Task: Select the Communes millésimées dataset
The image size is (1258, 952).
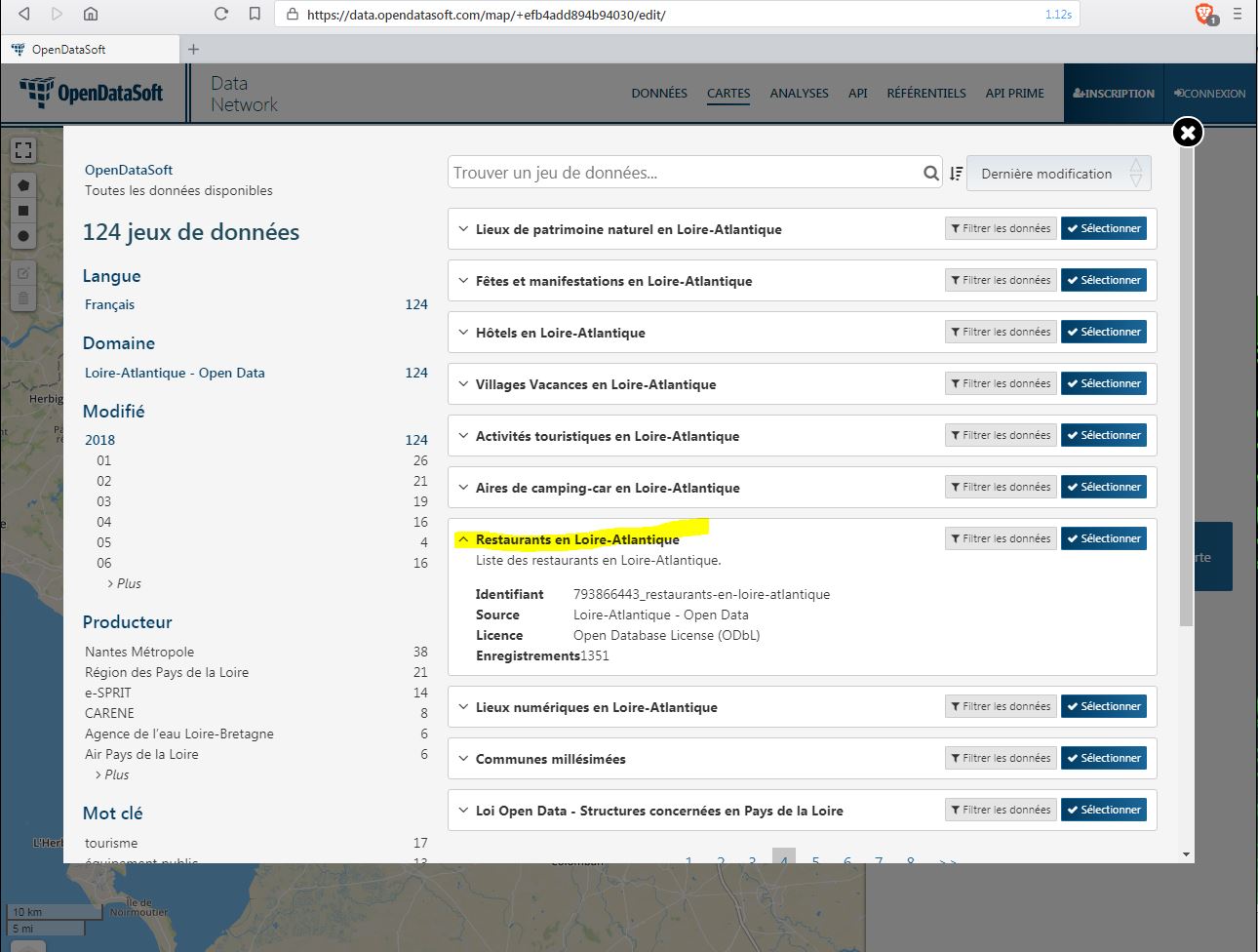Action: click(1103, 759)
